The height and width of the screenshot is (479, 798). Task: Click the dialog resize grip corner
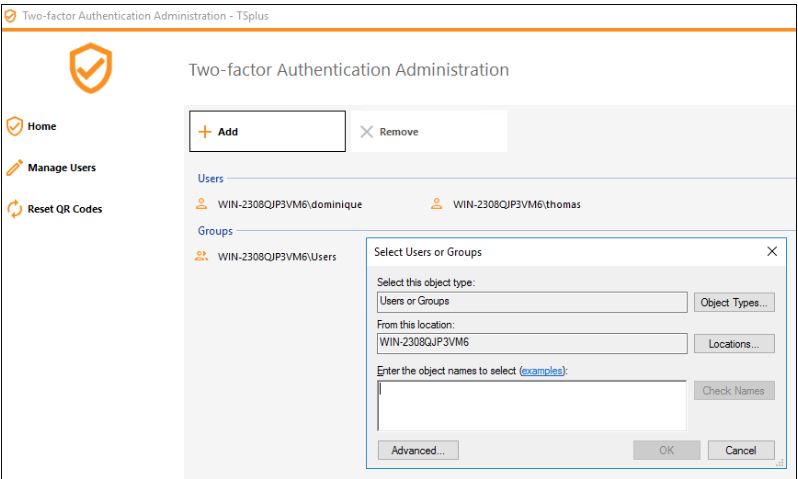[x=780, y=463]
